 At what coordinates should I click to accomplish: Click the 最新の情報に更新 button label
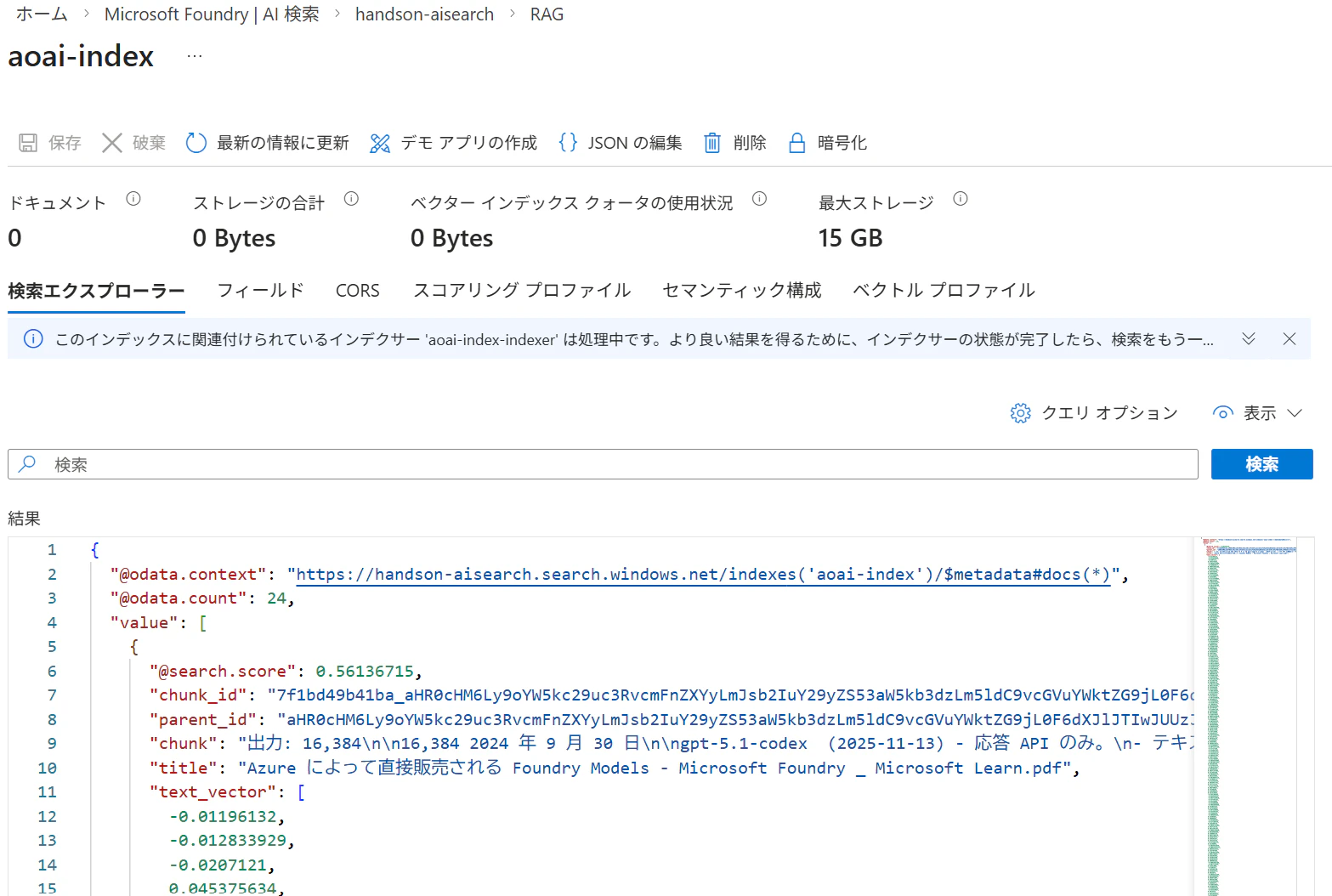[283, 143]
